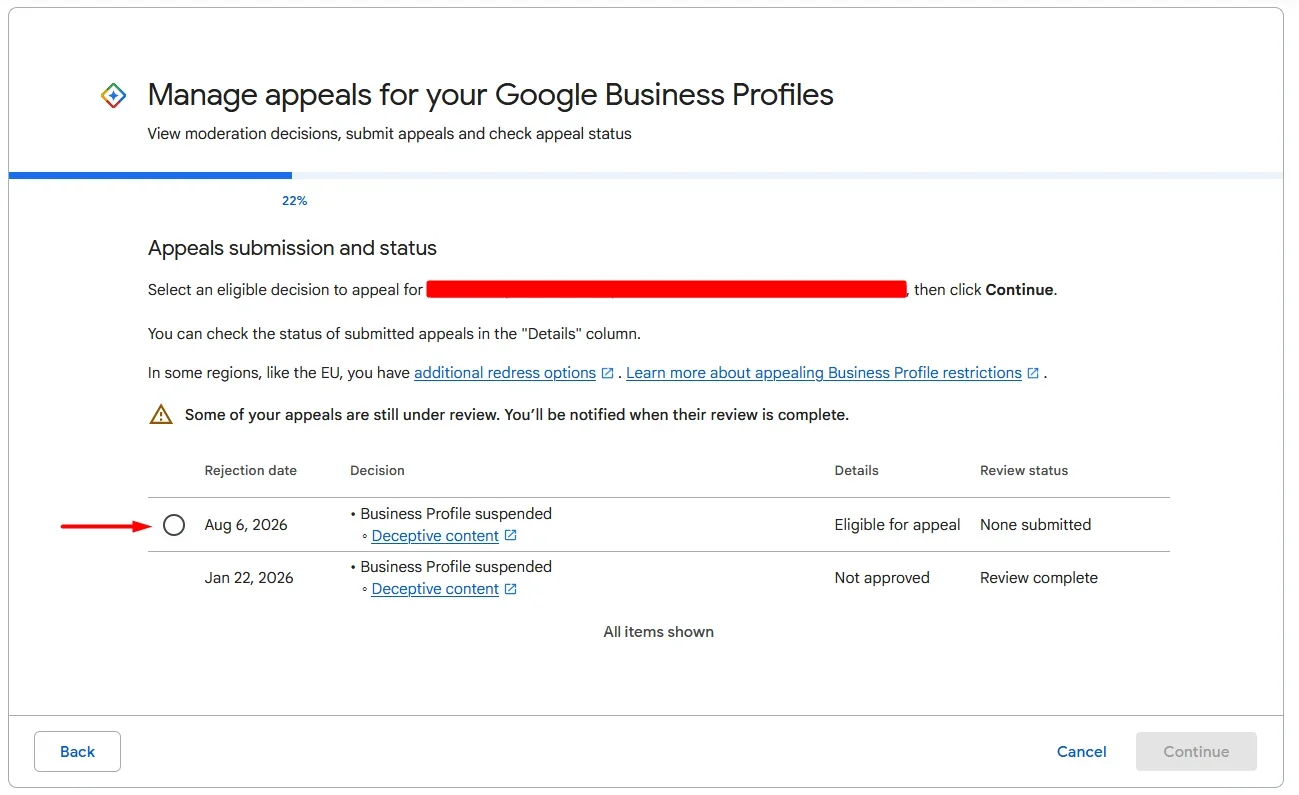Viewport: 1299px width, 795px height.
Task: Click the yellow warning triangle icon
Action: (x=161, y=414)
